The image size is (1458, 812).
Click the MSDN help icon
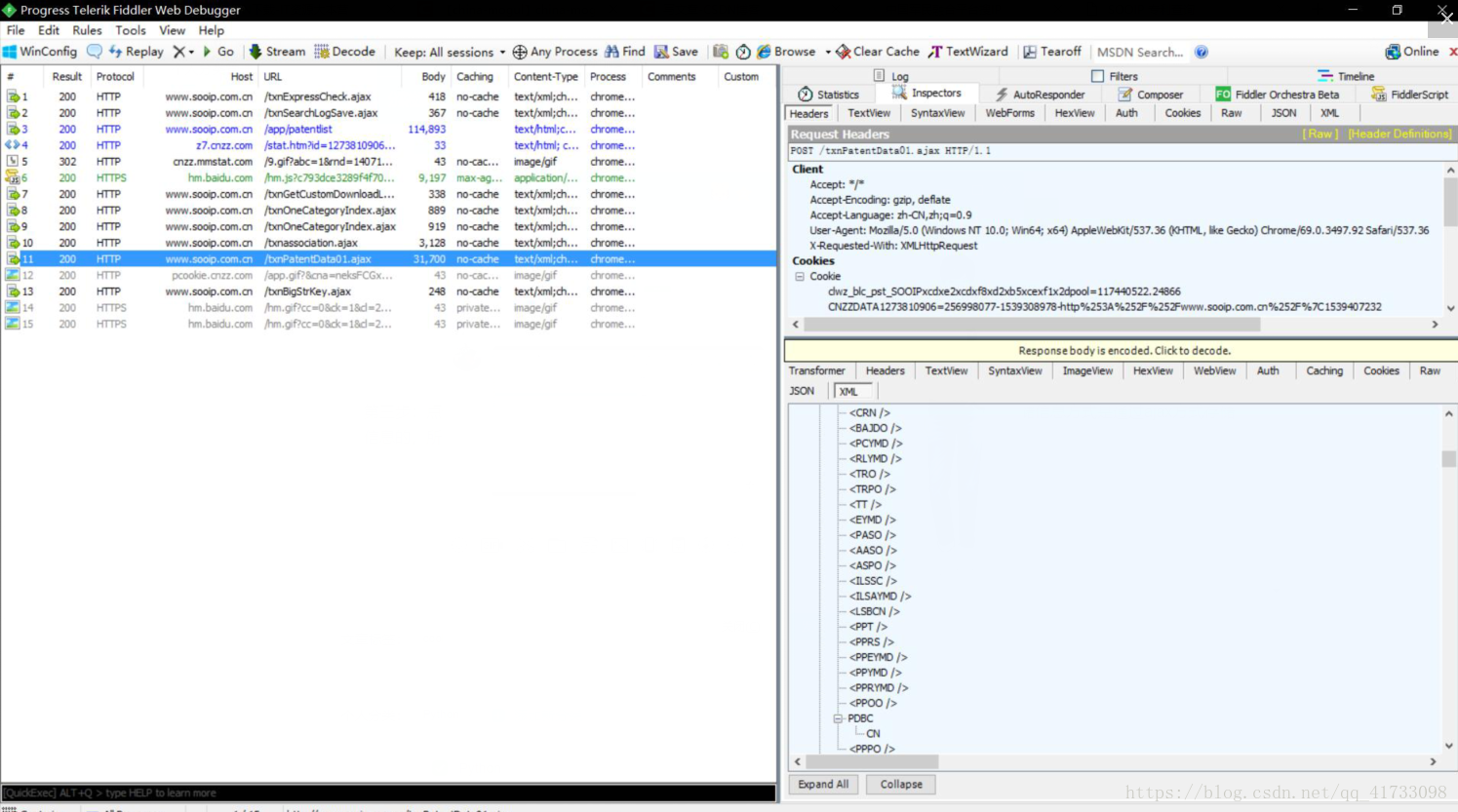(1202, 53)
